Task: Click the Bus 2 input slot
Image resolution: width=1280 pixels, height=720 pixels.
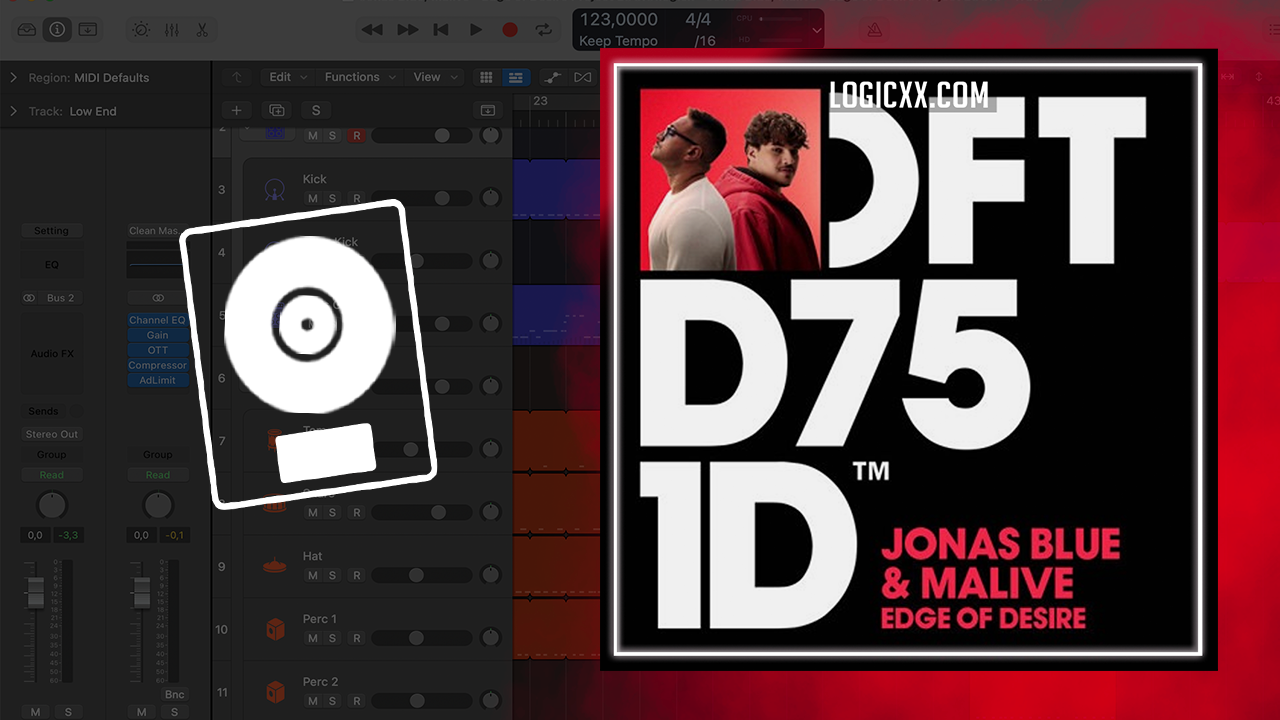Action: [x=61, y=298]
